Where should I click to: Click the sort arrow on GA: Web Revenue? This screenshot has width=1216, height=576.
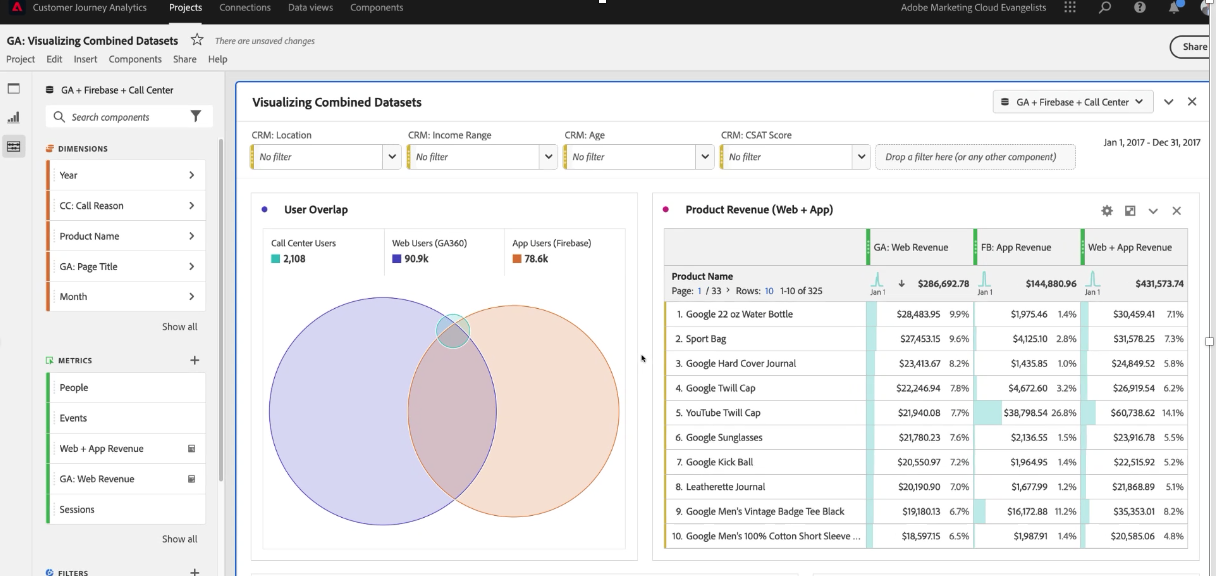point(901,283)
